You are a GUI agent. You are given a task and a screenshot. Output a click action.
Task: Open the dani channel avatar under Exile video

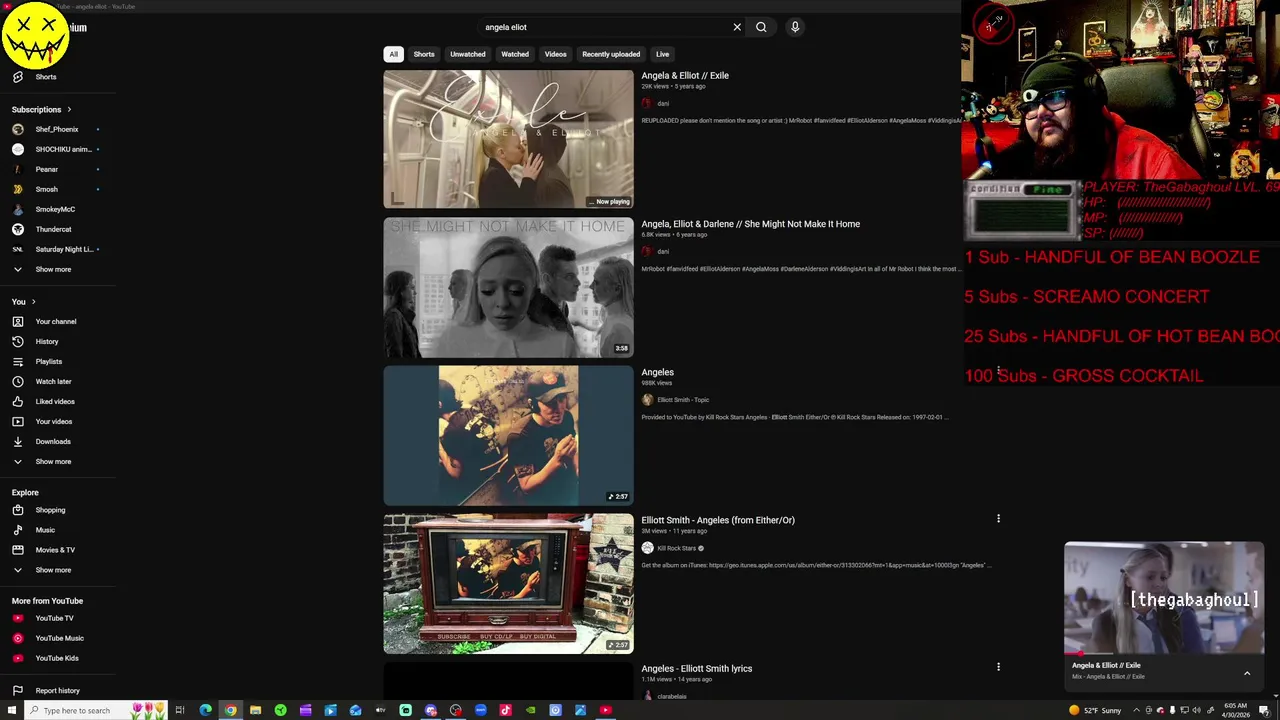[x=647, y=103]
